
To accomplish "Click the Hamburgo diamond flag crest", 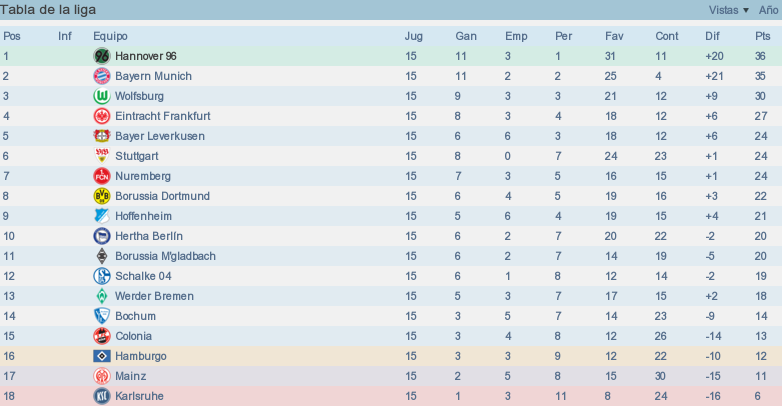I will pyautogui.click(x=102, y=356).
